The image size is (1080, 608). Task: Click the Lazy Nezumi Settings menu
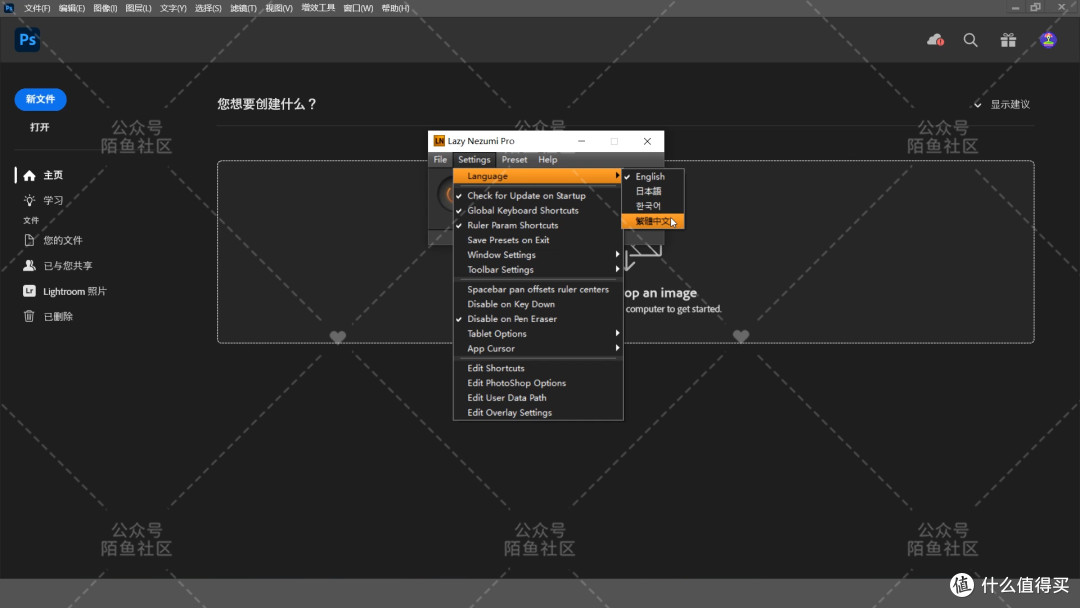click(474, 160)
